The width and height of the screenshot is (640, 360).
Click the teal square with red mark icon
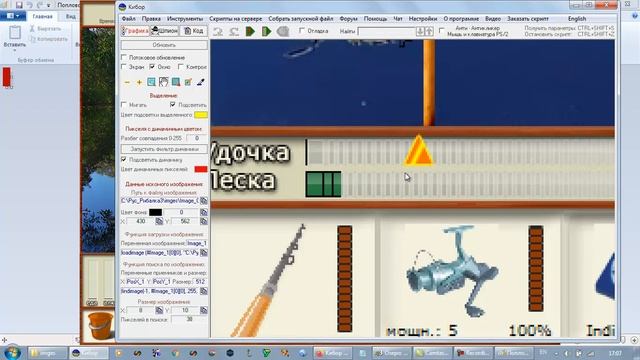pos(176,82)
